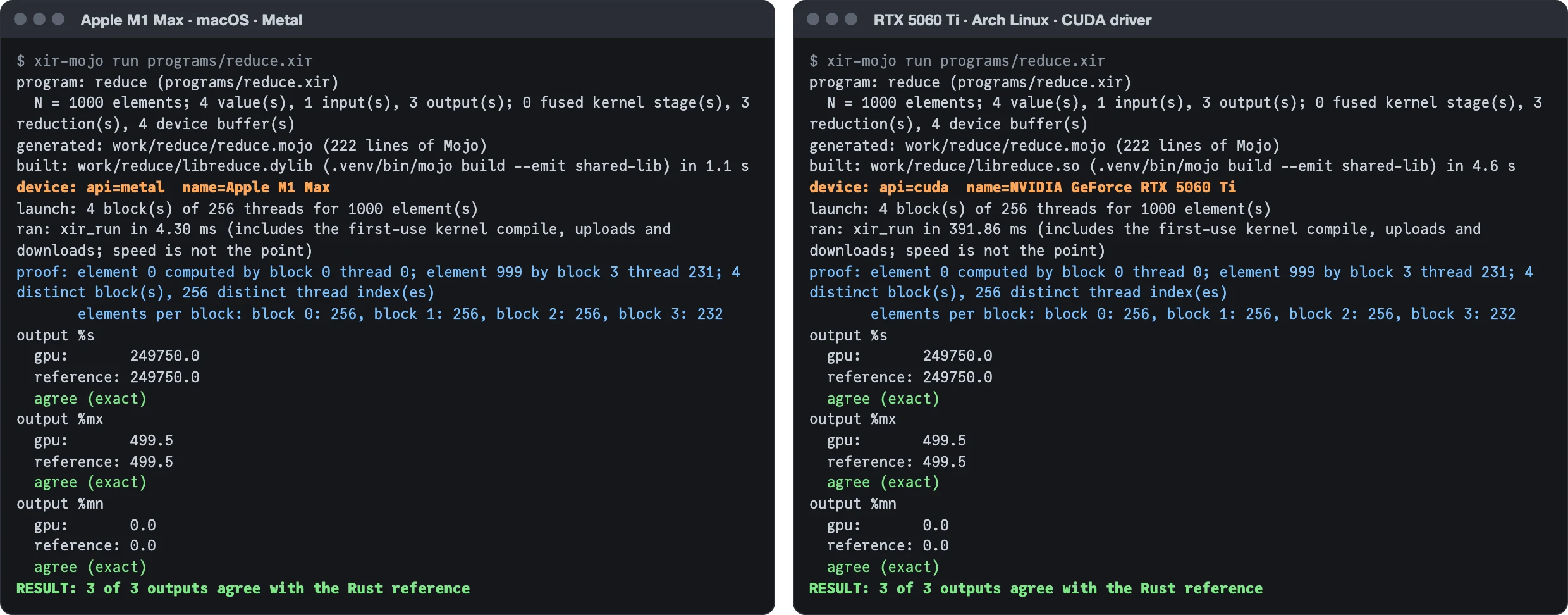Click 'reference: 0.0' in the CUDA window

click(888, 545)
